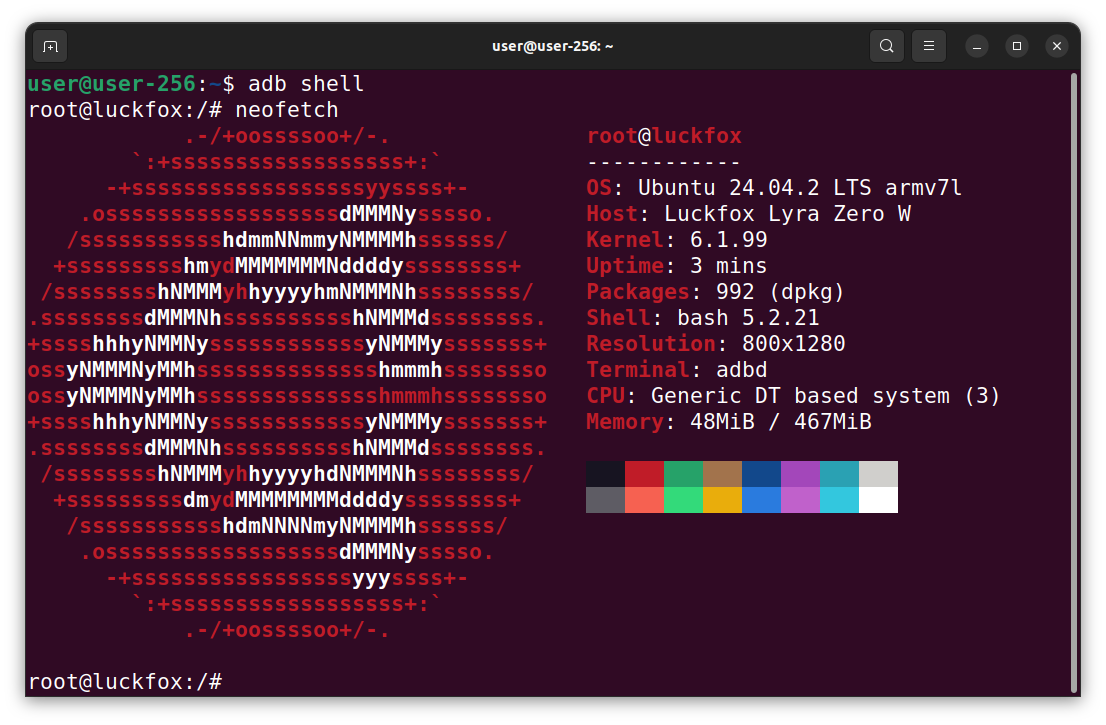Click the red 'CPU' label
Image resolution: width=1106 pixels, height=725 pixels.
click(605, 396)
